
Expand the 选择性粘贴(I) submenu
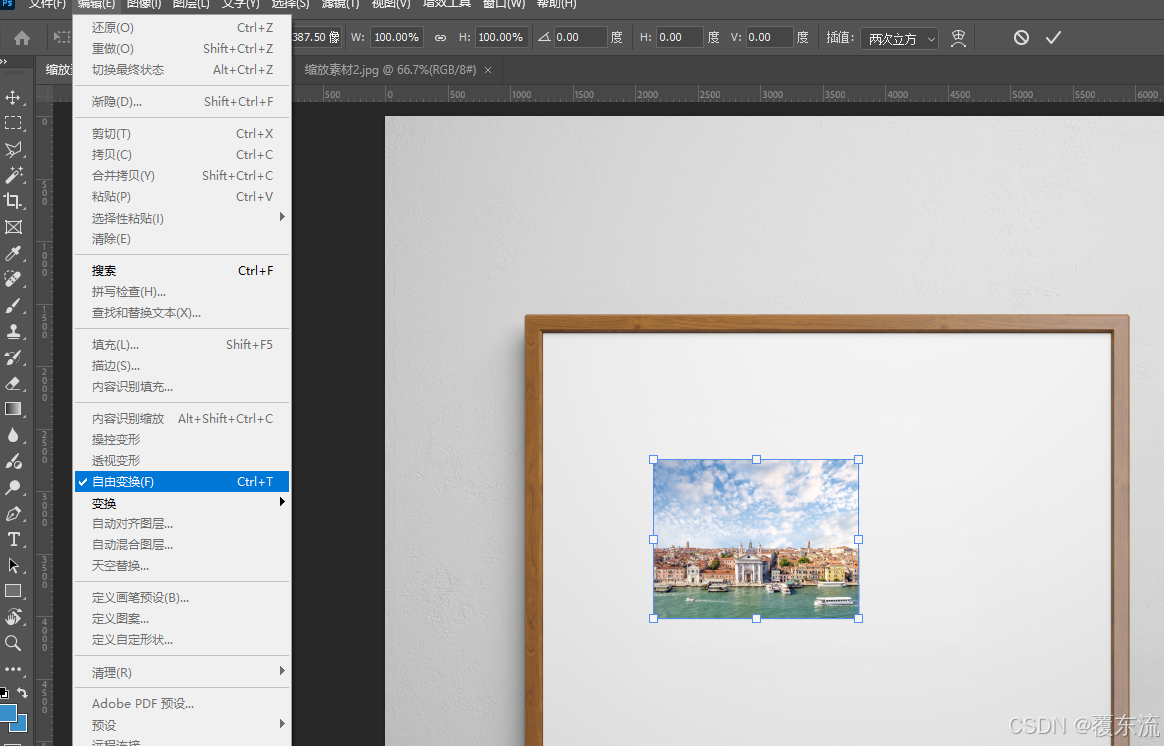point(182,218)
